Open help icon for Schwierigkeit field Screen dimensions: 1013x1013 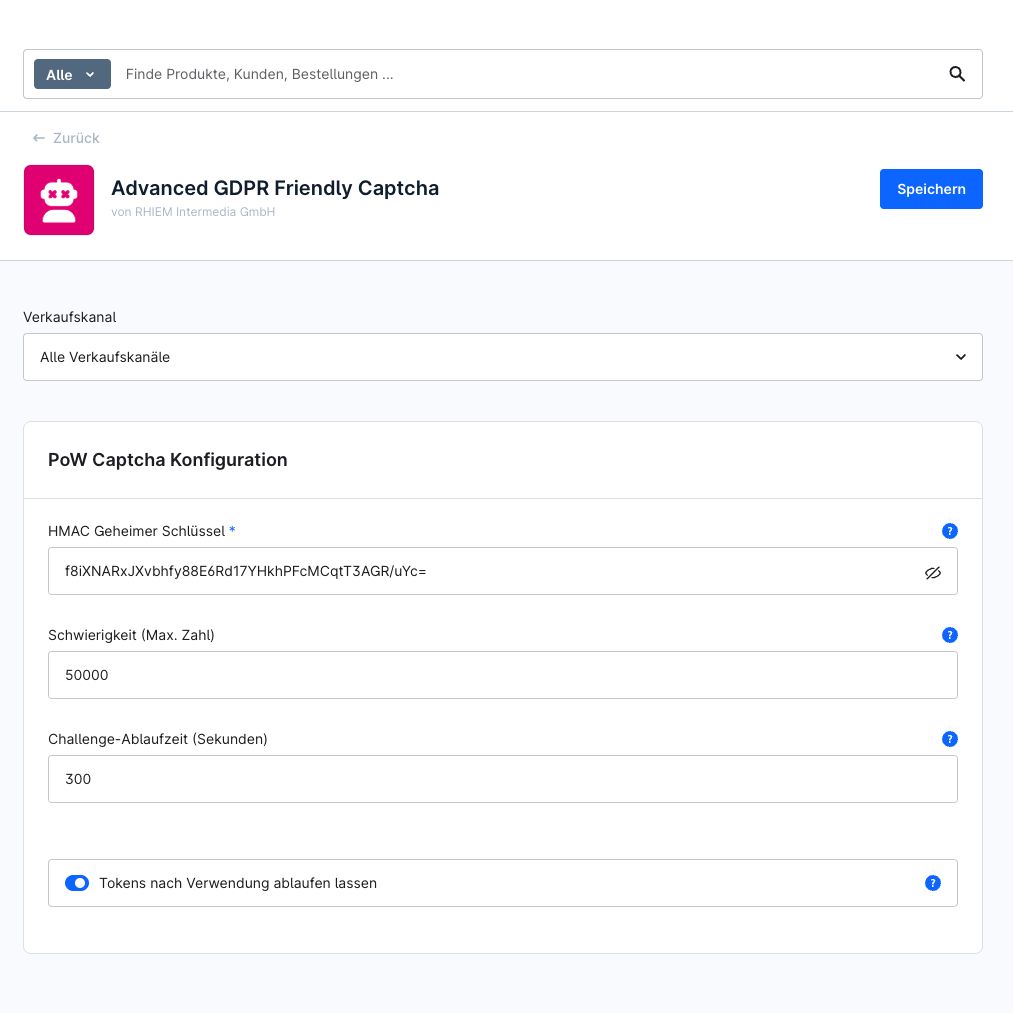(x=949, y=635)
